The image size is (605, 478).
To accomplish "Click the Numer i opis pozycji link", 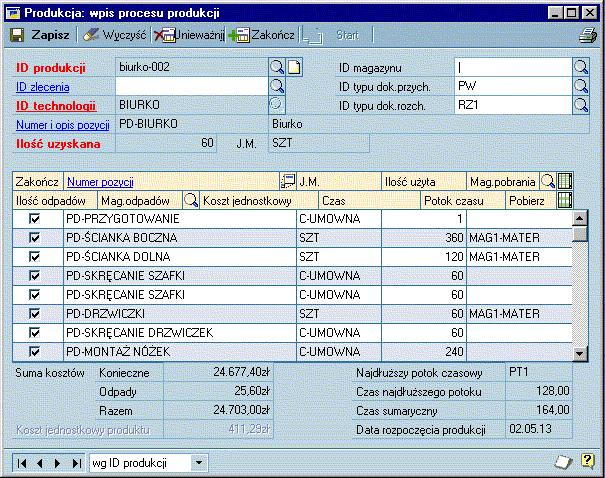I will point(63,125).
